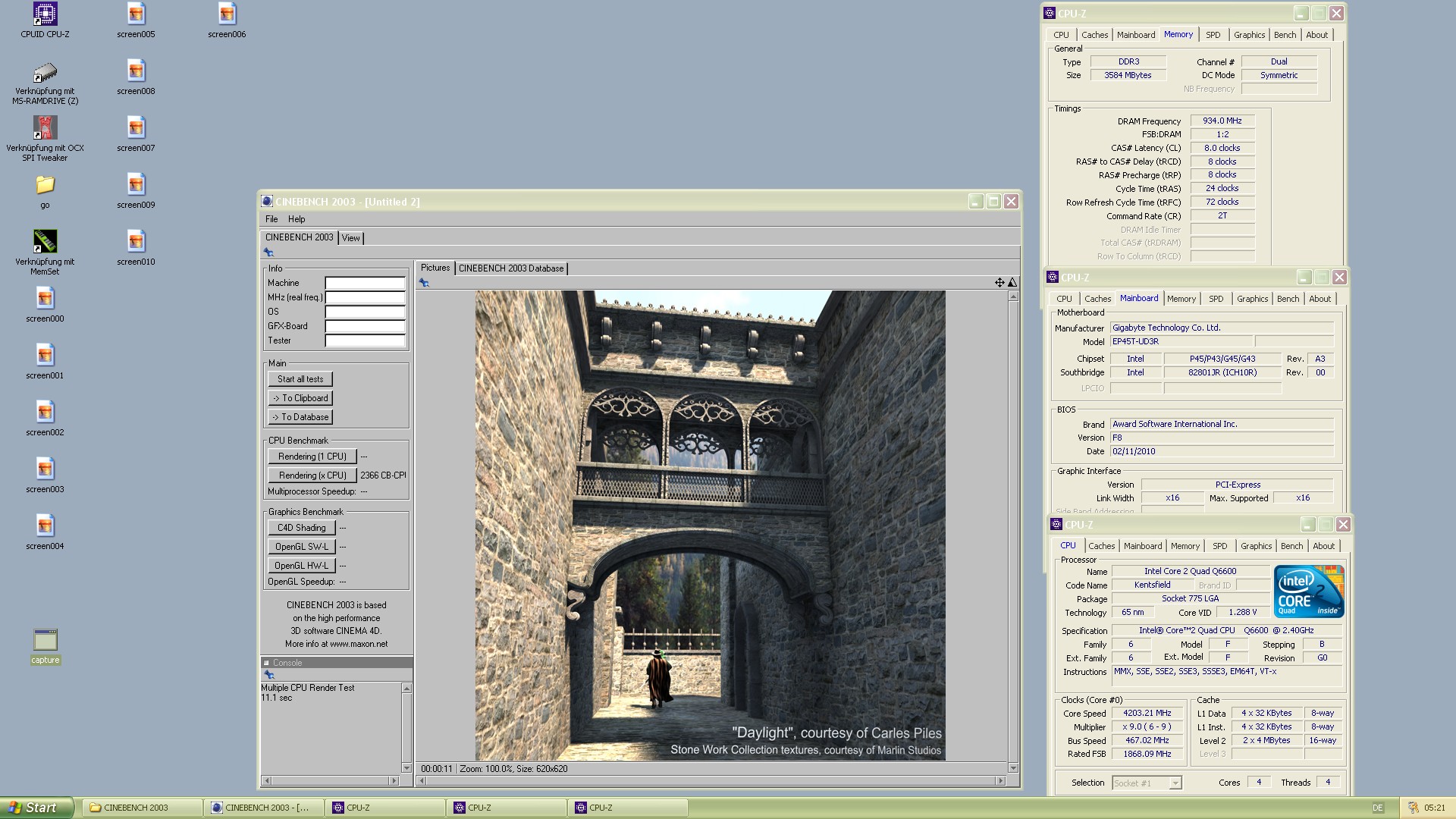Click the Windows Start button

click(37, 808)
